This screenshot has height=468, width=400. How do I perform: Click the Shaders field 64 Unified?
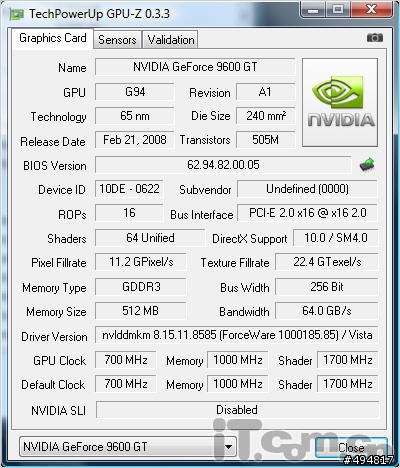click(x=150, y=238)
